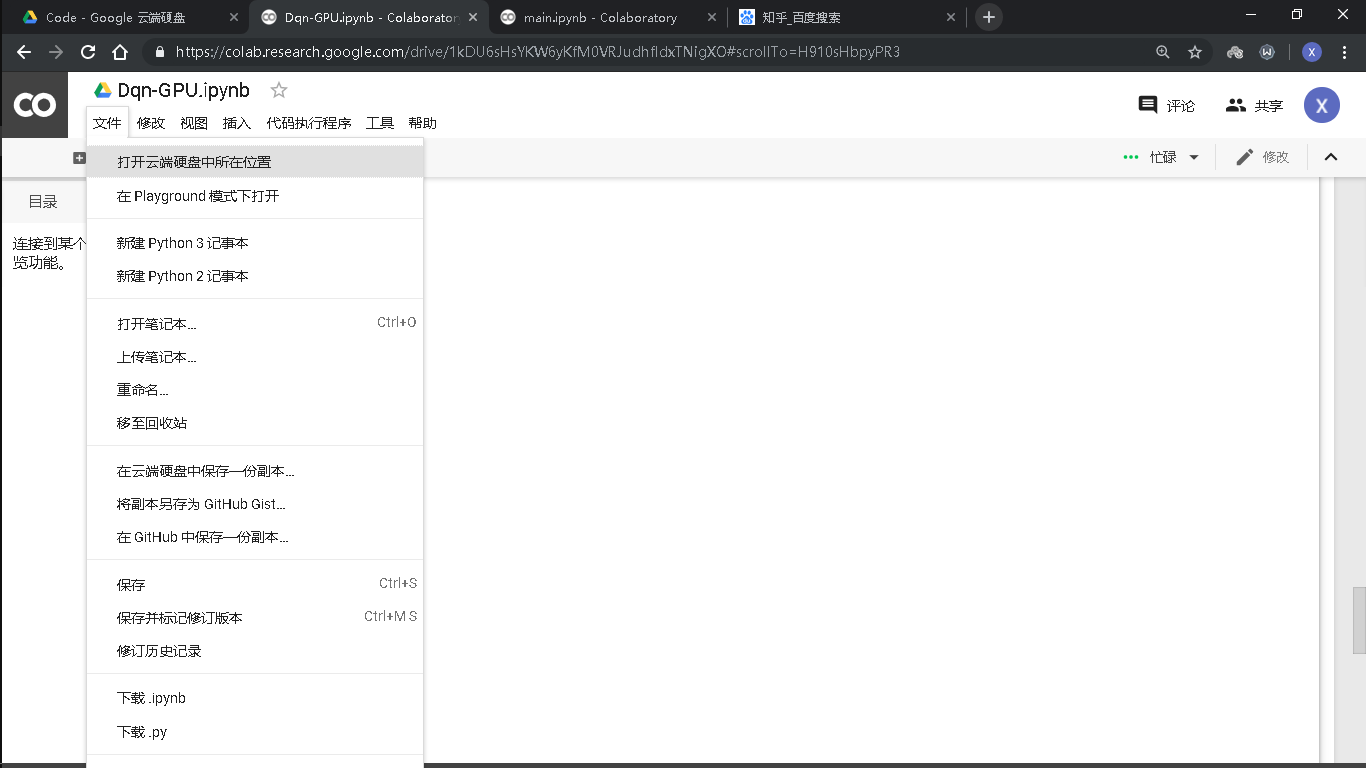Select 保存并标记修订版本

pos(255,618)
